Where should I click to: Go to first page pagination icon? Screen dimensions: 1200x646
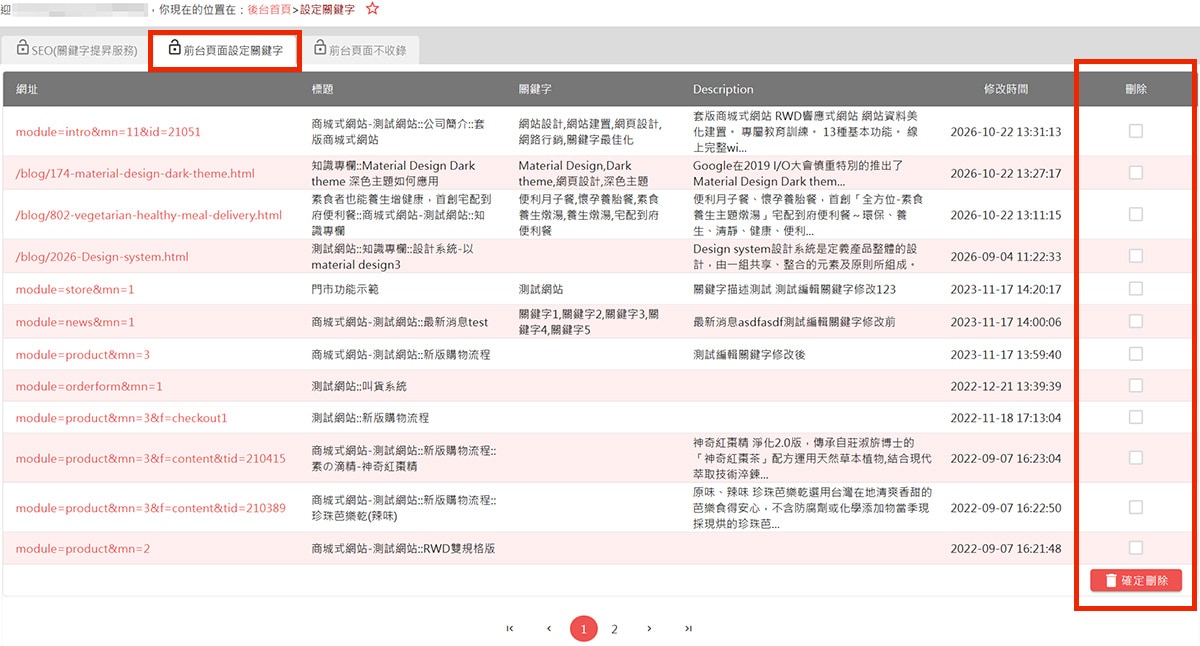pyautogui.click(x=510, y=628)
